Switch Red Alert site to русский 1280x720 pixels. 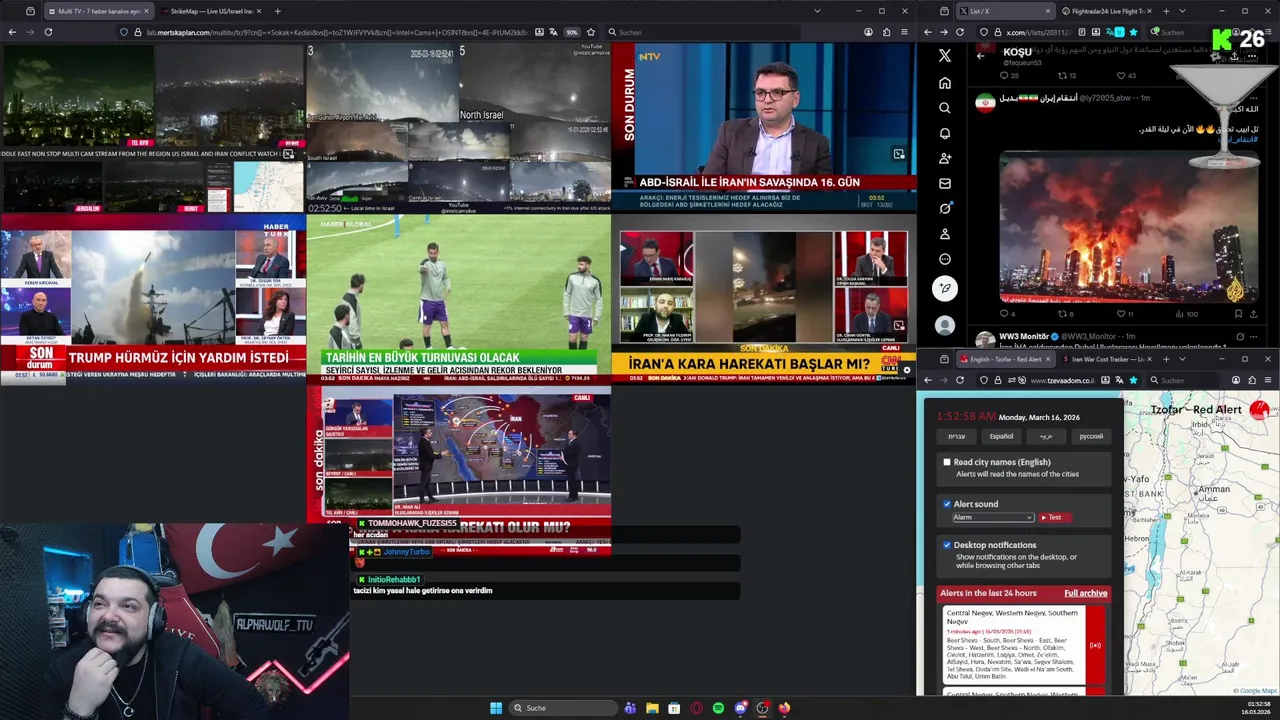tap(1091, 436)
